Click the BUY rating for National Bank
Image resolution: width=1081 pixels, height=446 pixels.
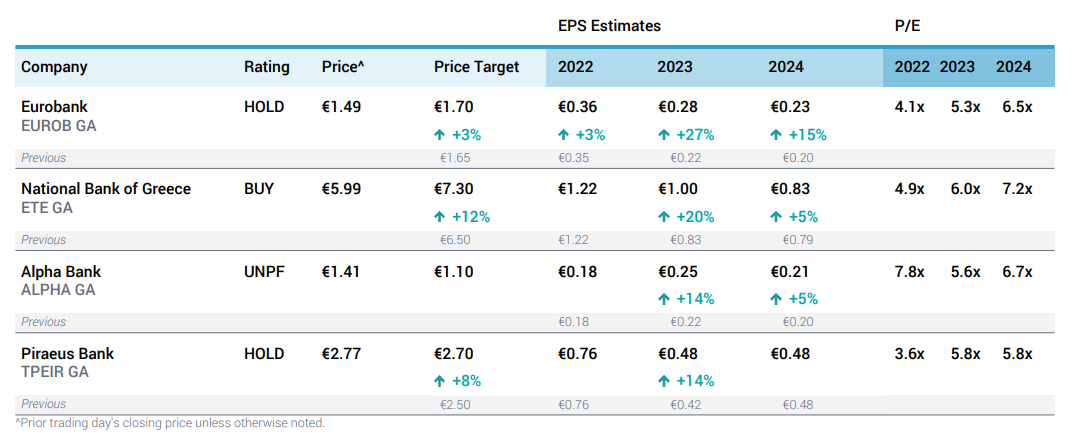coord(259,189)
